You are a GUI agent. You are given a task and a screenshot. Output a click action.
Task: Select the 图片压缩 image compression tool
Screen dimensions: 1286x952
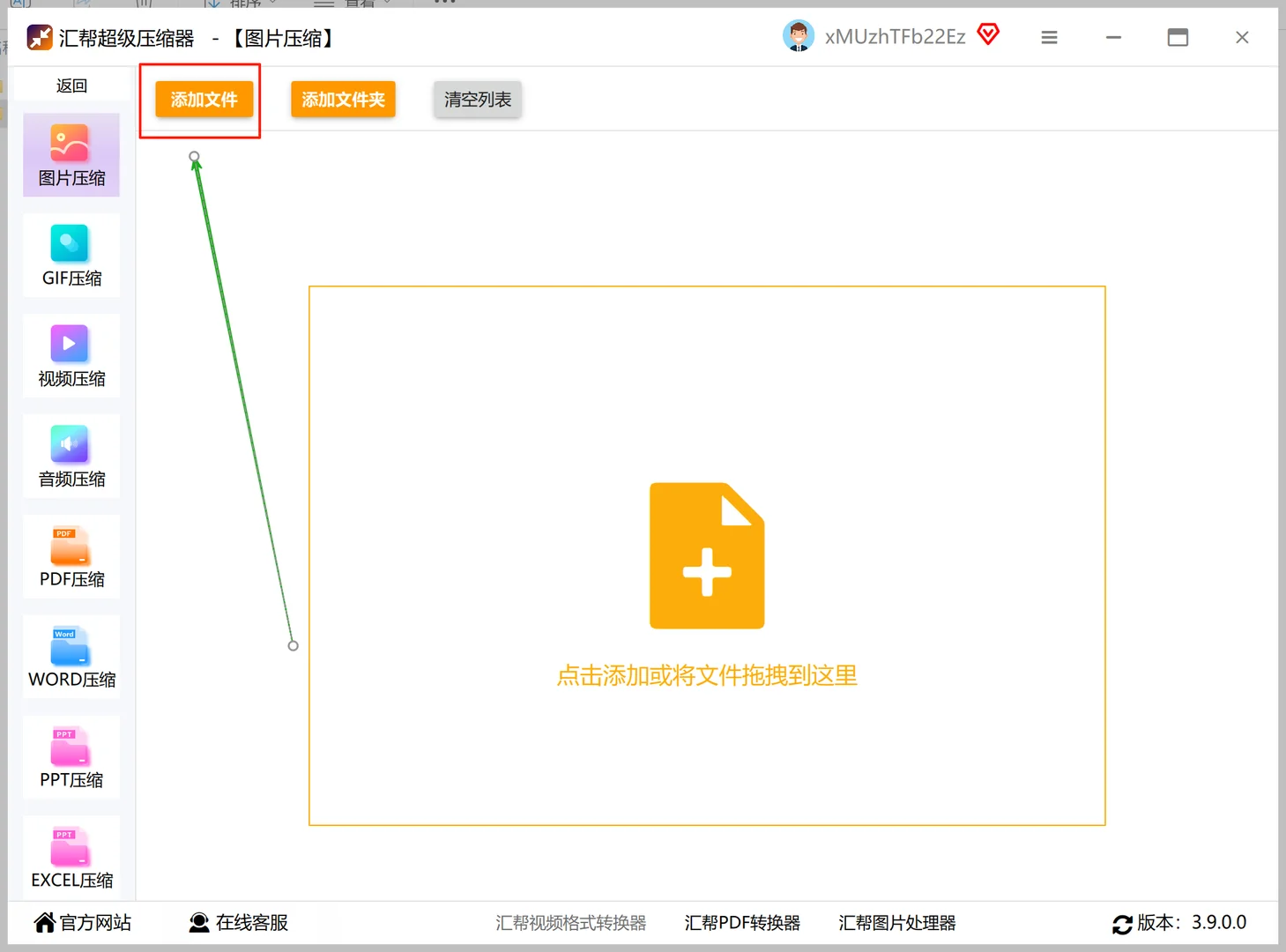[x=71, y=155]
